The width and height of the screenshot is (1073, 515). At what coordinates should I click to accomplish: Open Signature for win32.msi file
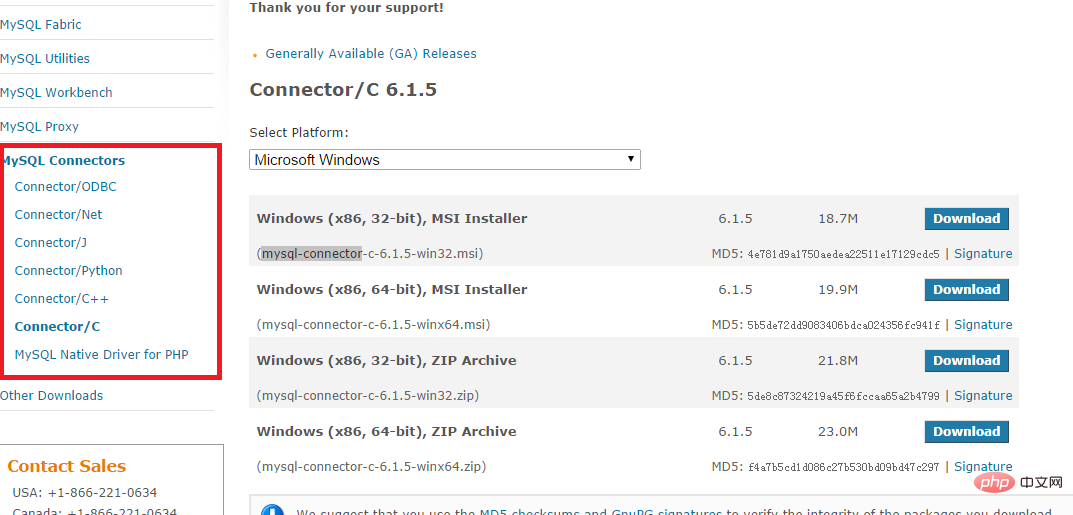983,254
